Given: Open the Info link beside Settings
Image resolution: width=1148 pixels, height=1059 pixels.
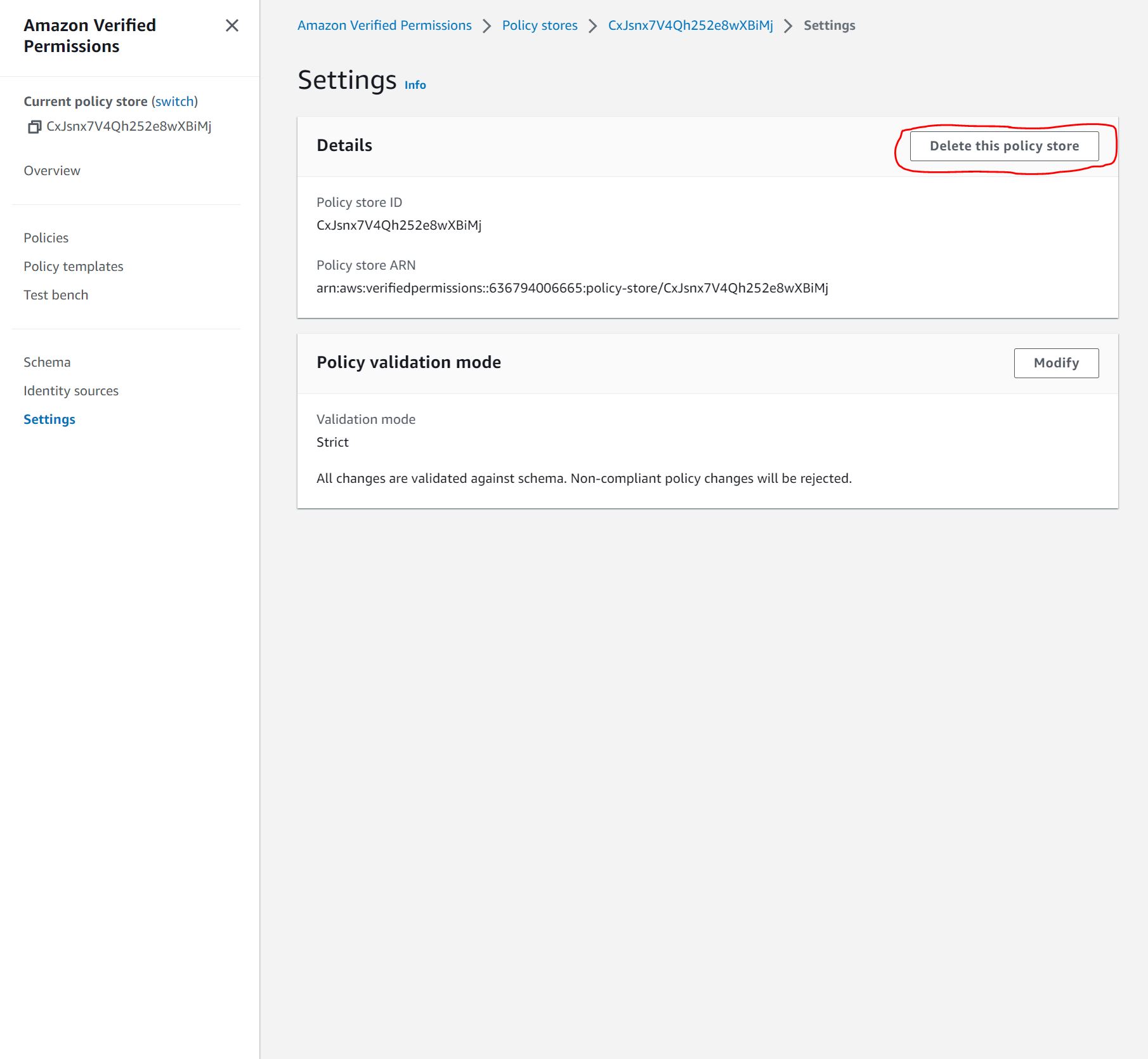Looking at the screenshot, I should click(x=415, y=85).
